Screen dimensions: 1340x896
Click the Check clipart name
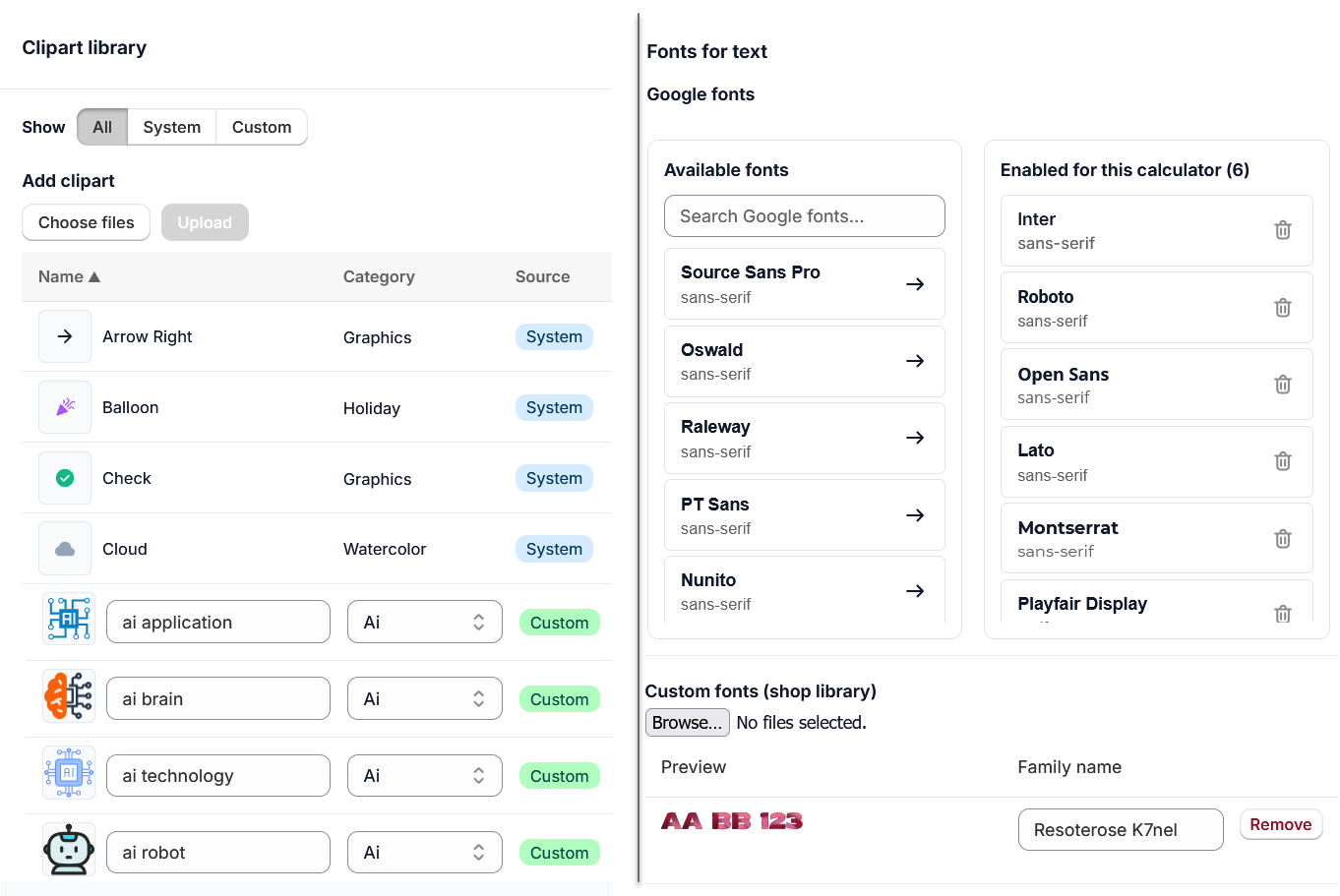127,478
